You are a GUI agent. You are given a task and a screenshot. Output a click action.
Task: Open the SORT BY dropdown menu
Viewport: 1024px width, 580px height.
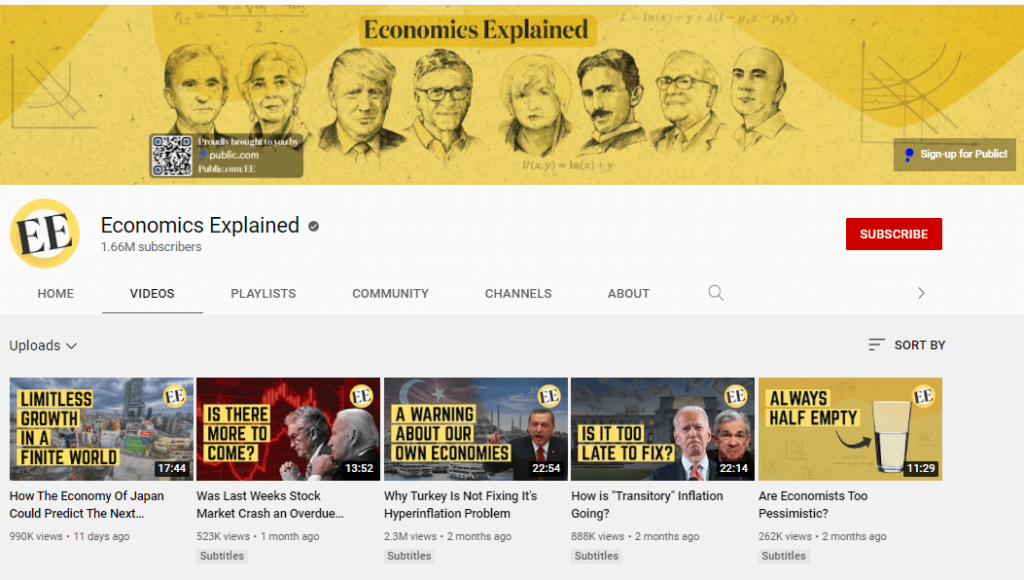pos(907,344)
